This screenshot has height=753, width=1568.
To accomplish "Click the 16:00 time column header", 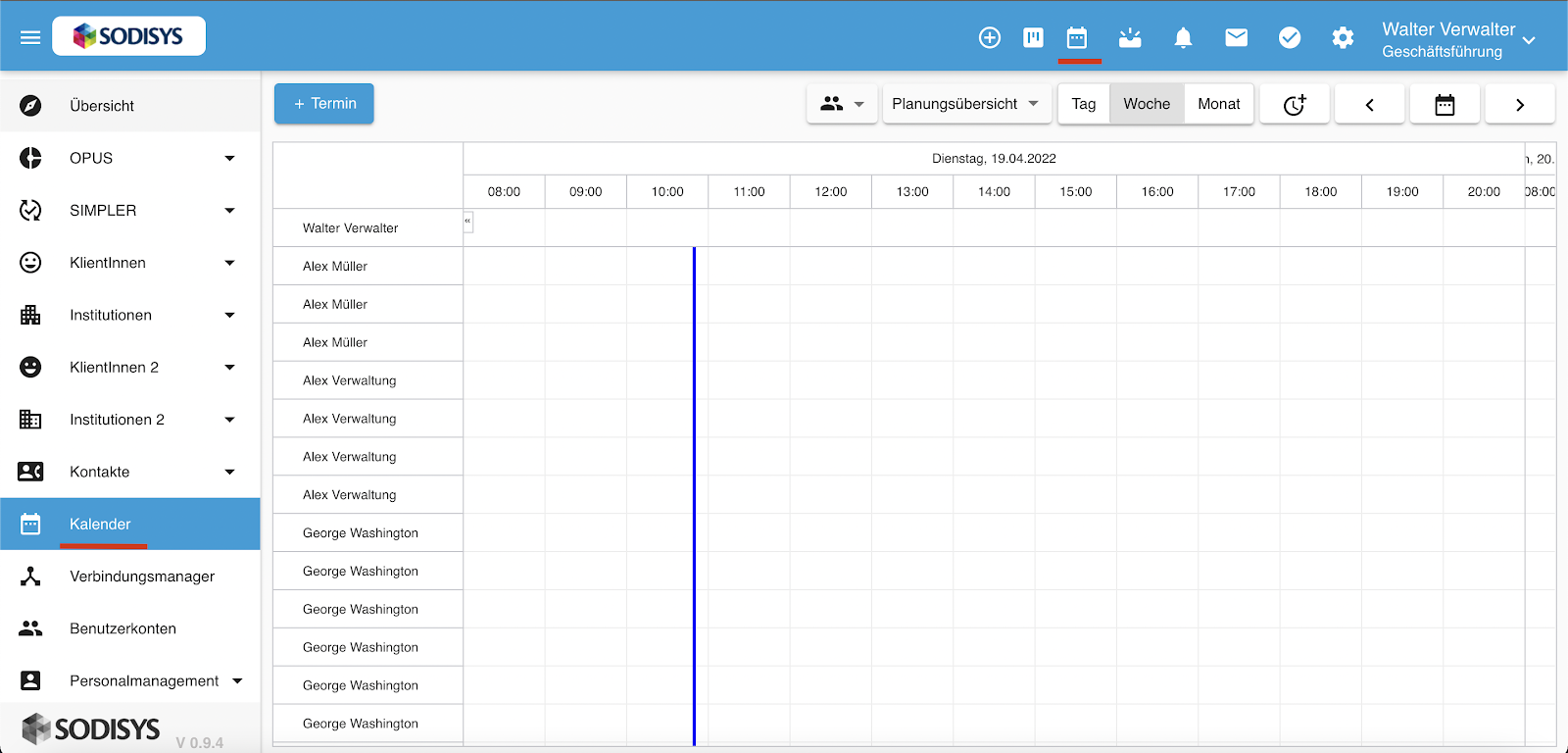I will [x=1157, y=191].
